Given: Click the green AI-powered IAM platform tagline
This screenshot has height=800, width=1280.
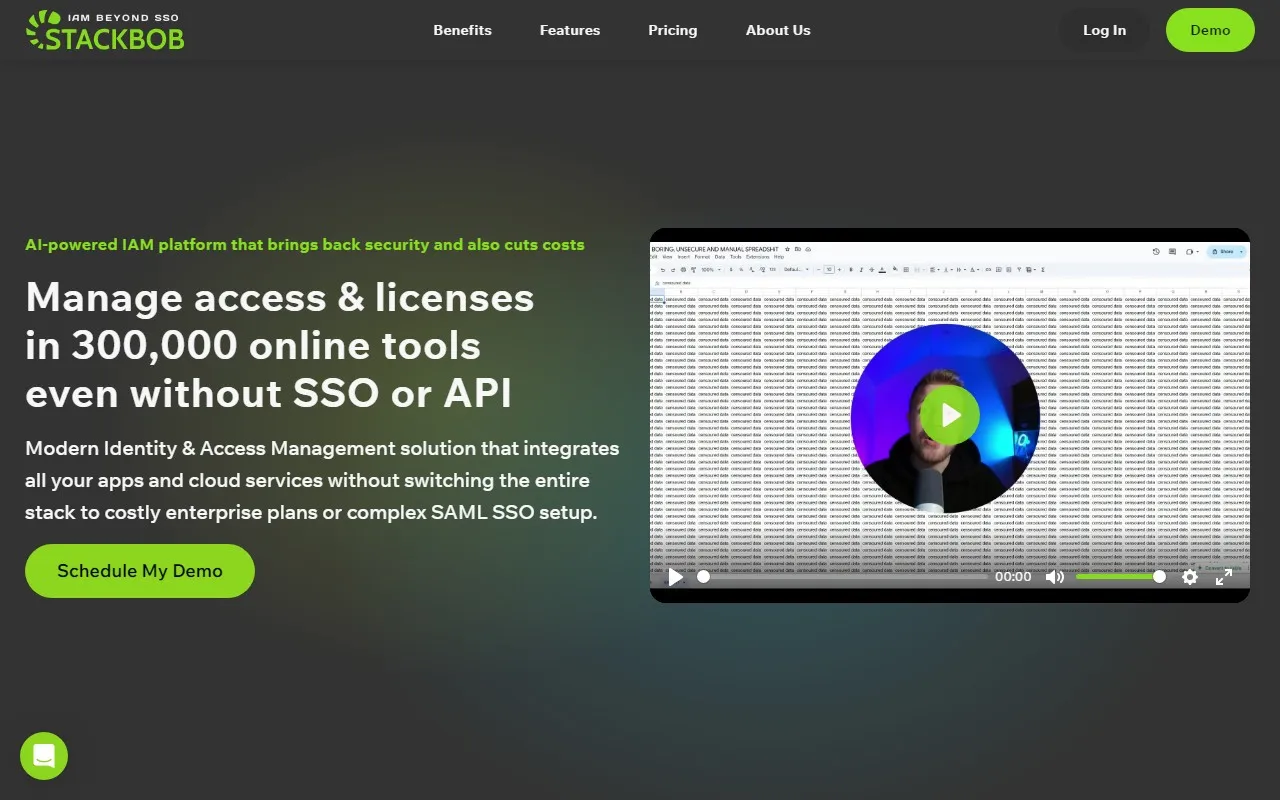Looking at the screenshot, I should click(x=305, y=244).
